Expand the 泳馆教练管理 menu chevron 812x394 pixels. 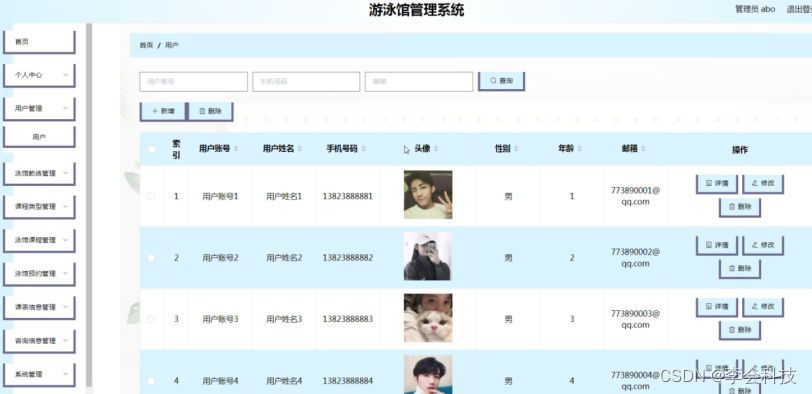pos(65,173)
